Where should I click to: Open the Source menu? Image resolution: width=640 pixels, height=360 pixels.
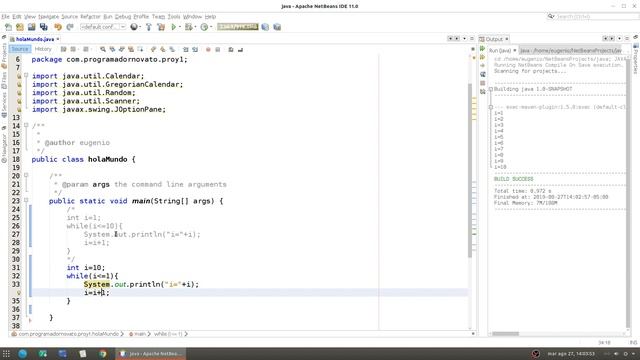(x=69, y=17)
